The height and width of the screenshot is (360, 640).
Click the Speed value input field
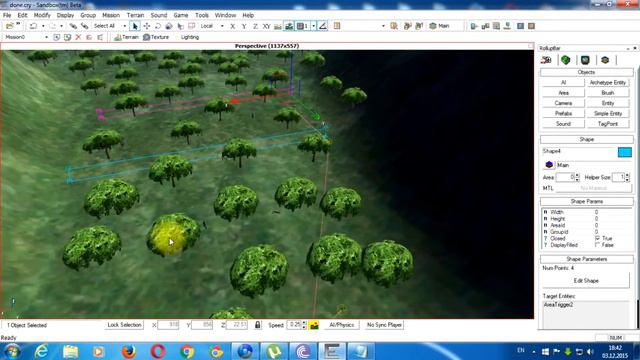[294, 325]
